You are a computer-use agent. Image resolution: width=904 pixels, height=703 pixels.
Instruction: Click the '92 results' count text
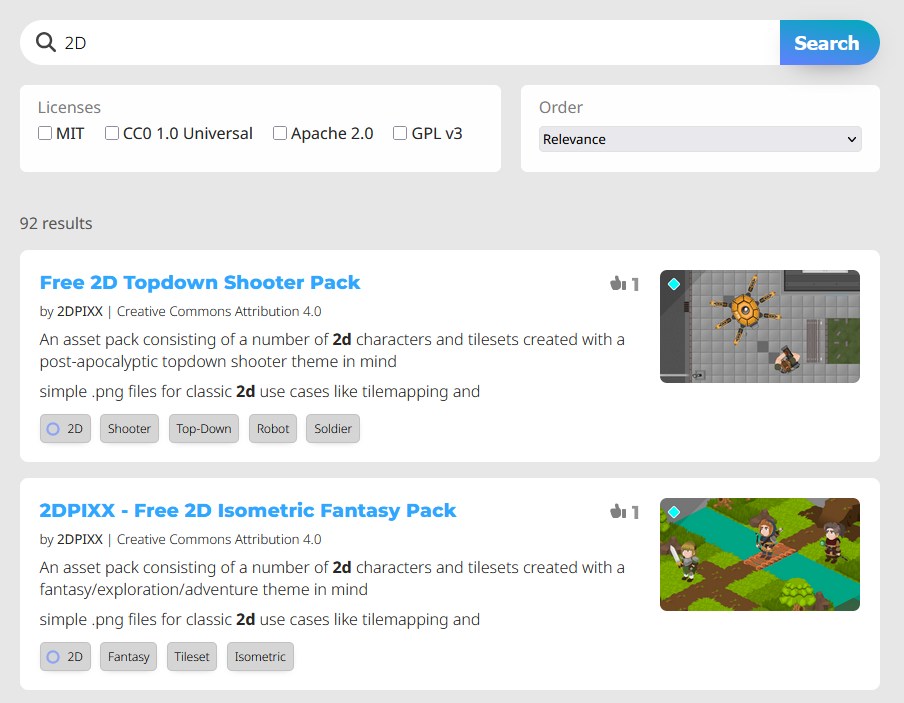point(56,223)
